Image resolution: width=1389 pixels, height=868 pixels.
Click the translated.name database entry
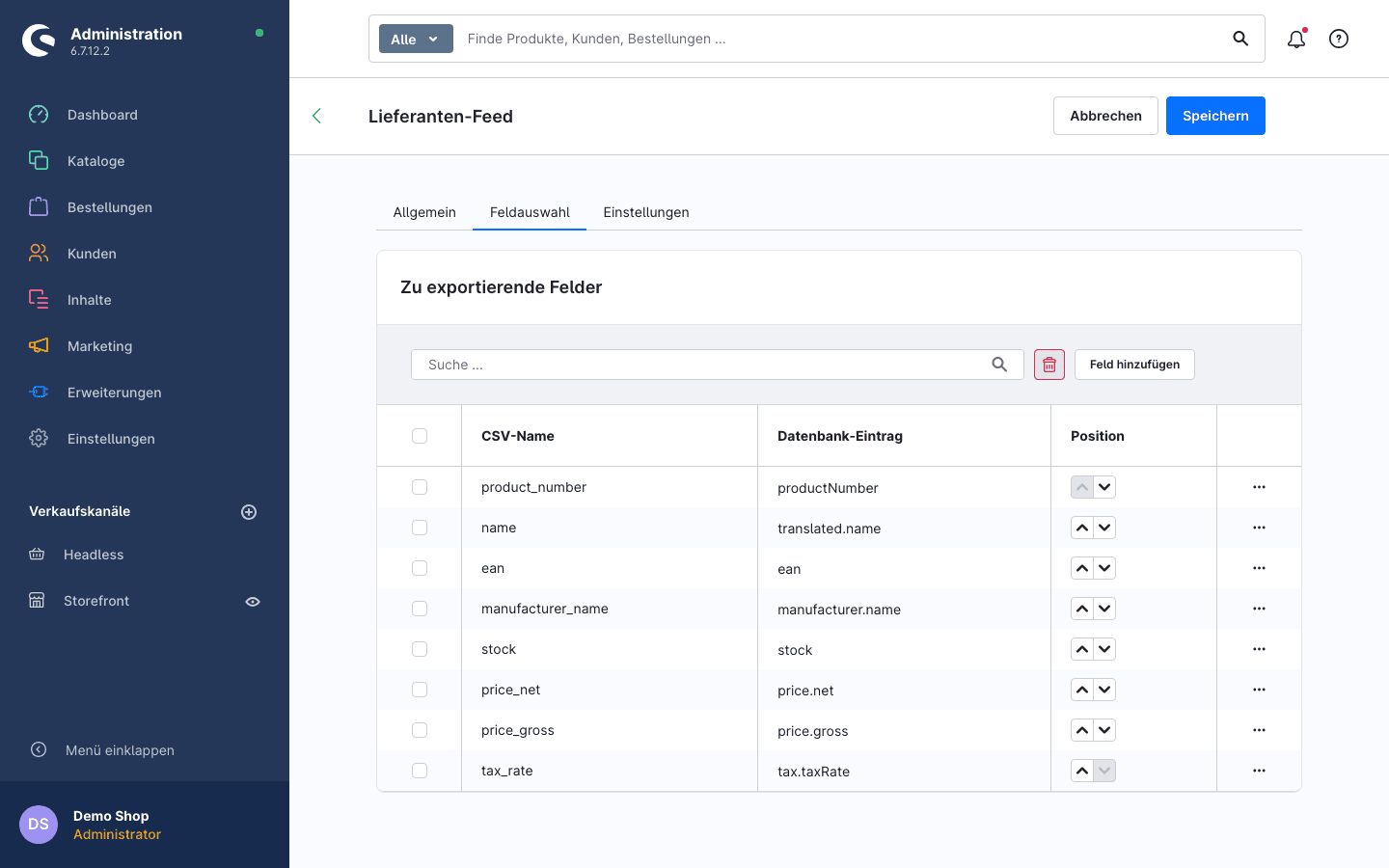pos(829,529)
